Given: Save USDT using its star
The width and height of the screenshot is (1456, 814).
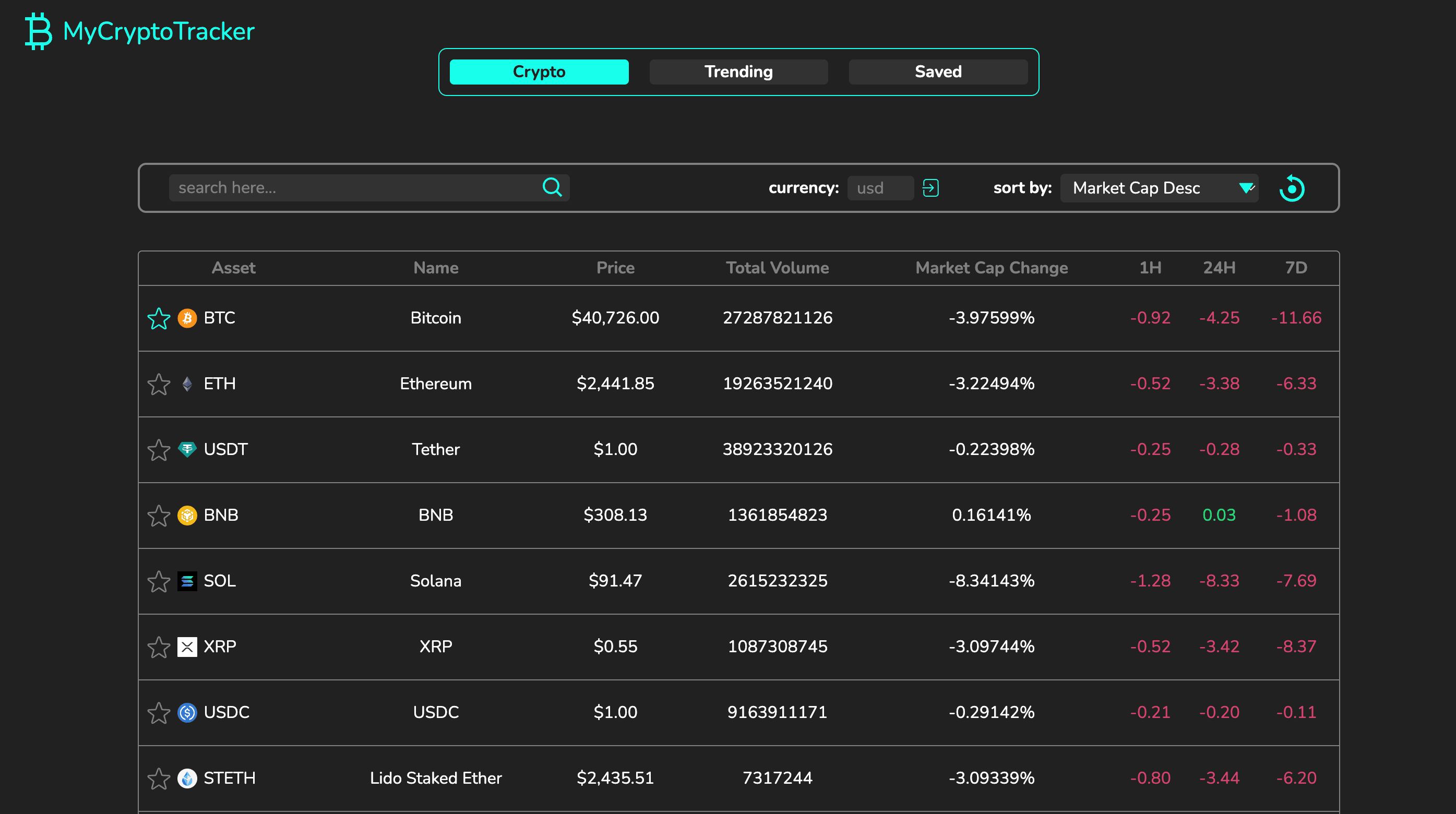Looking at the screenshot, I should 159,450.
